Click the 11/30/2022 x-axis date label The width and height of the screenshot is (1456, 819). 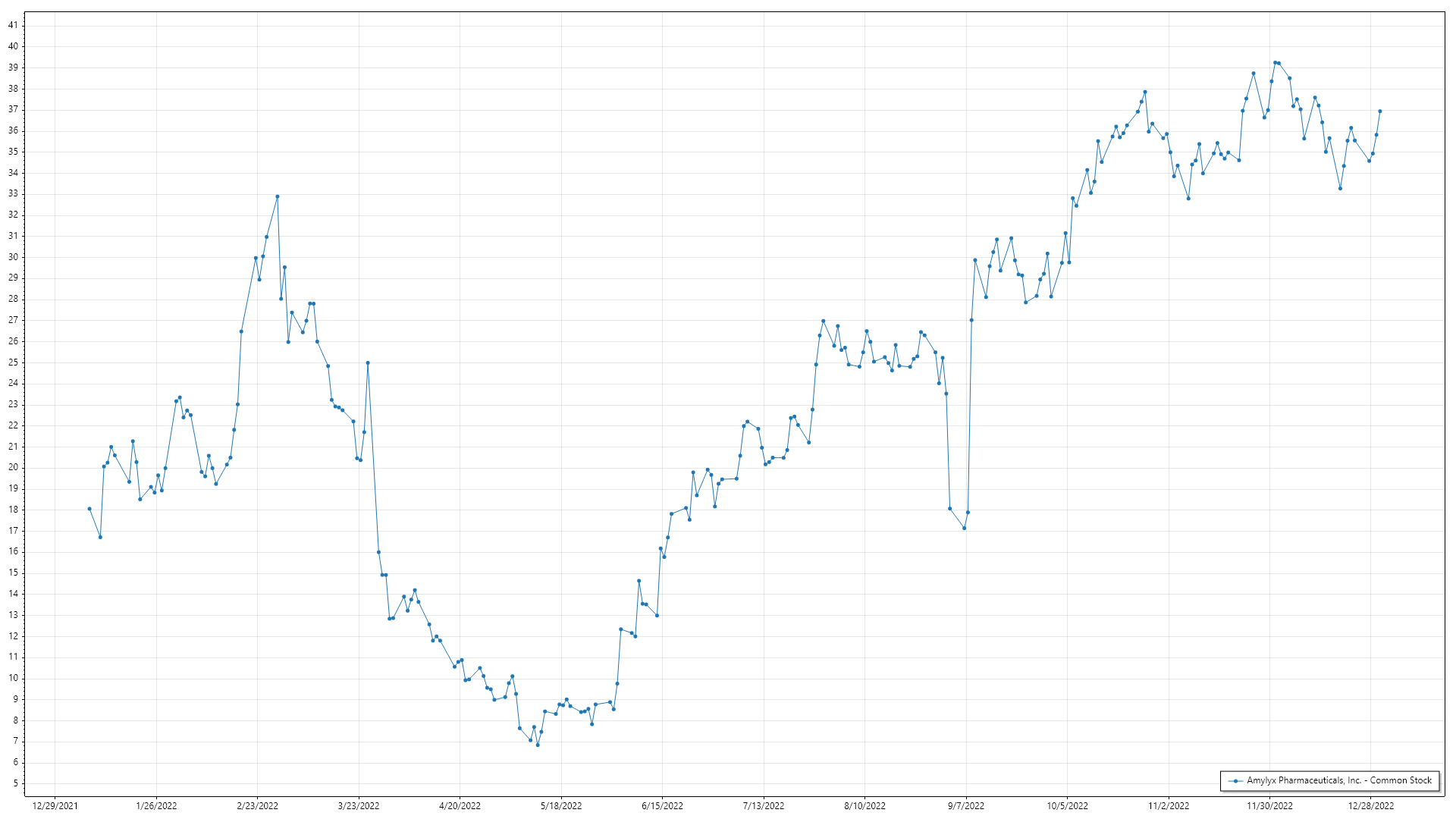1269,806
